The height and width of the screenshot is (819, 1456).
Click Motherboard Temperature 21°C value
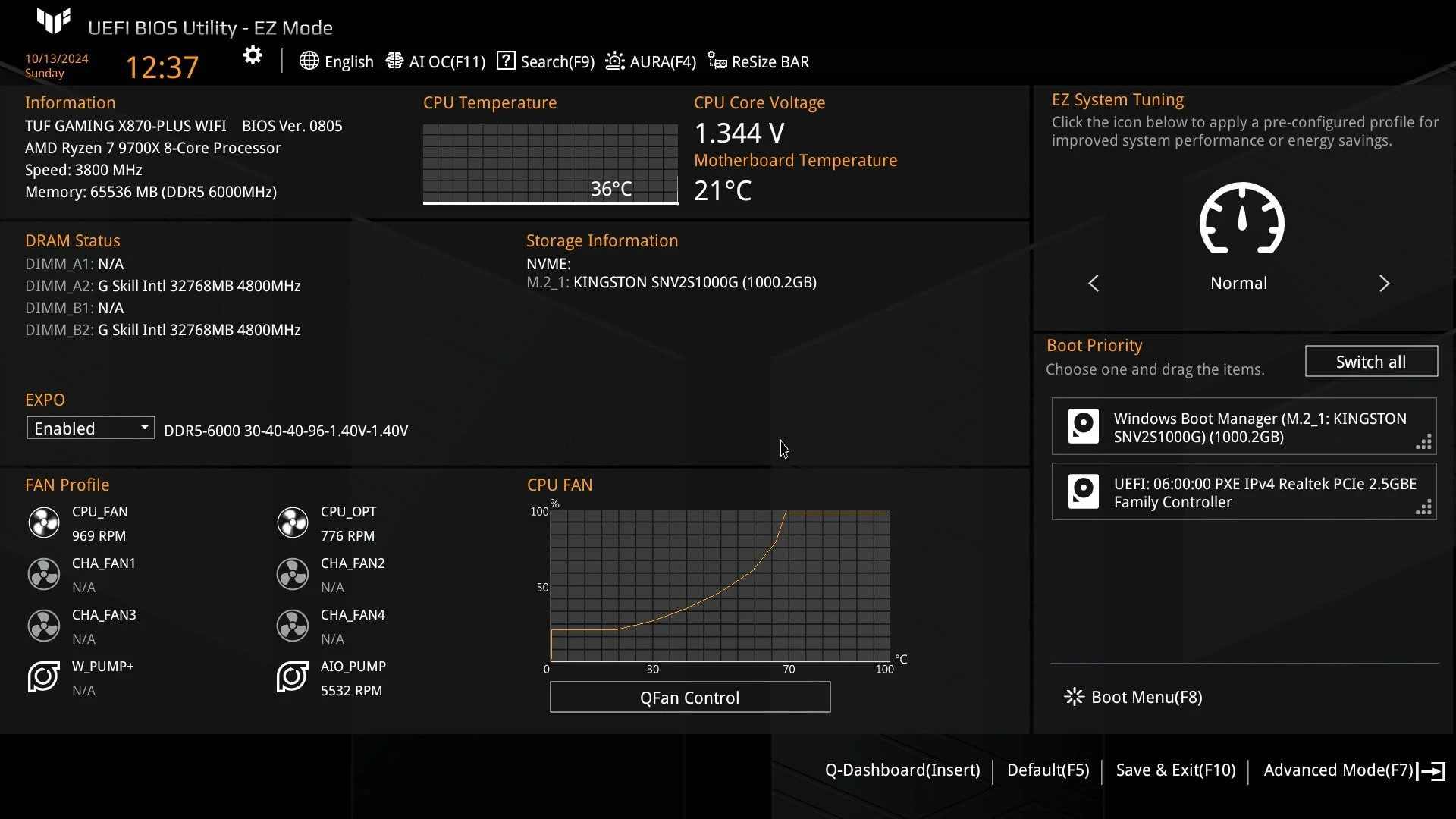tap(723, 190)
